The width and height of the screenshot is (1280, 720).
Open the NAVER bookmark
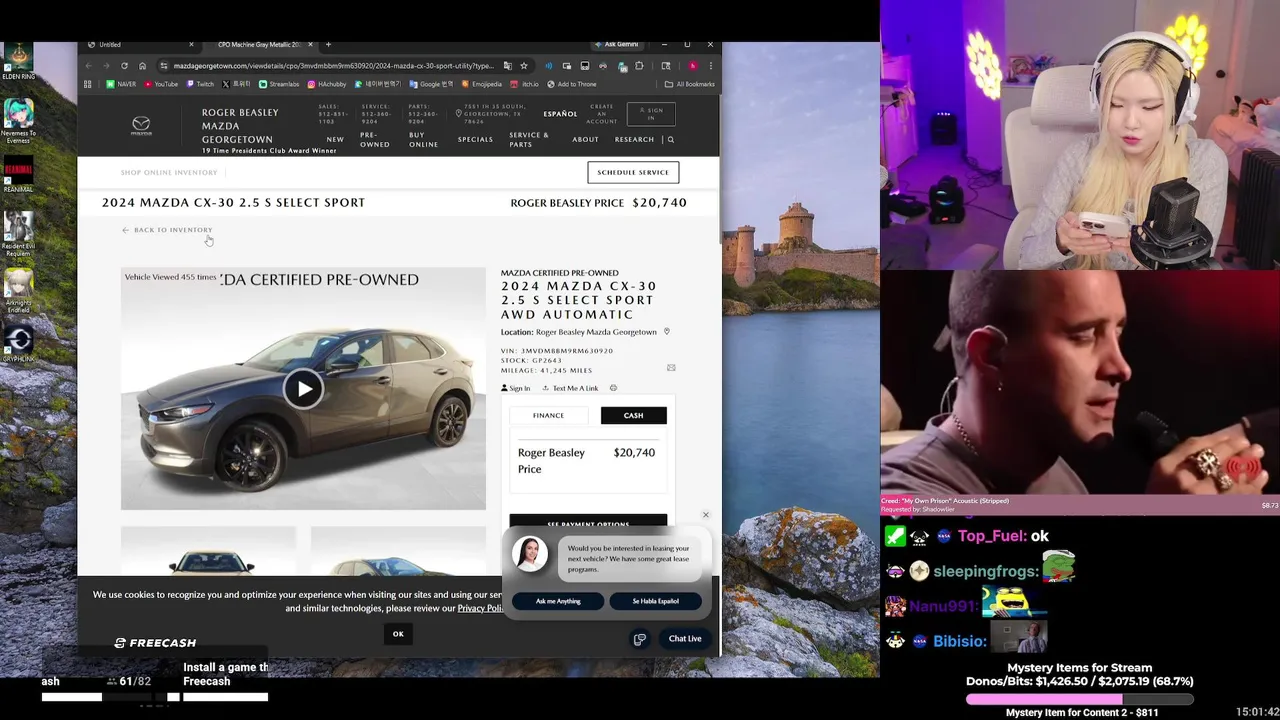tap(122, 84)
